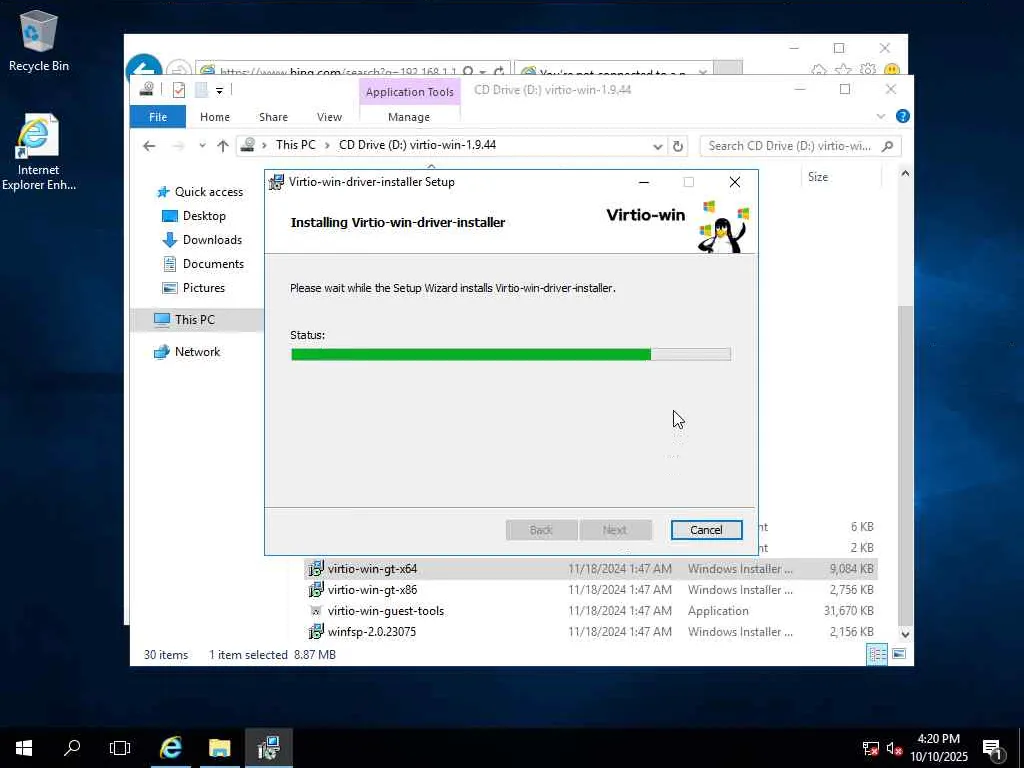This screenshot has height=768, width=1024.
Task: Click the installation Status progress bar
Action: click(511, 354)
